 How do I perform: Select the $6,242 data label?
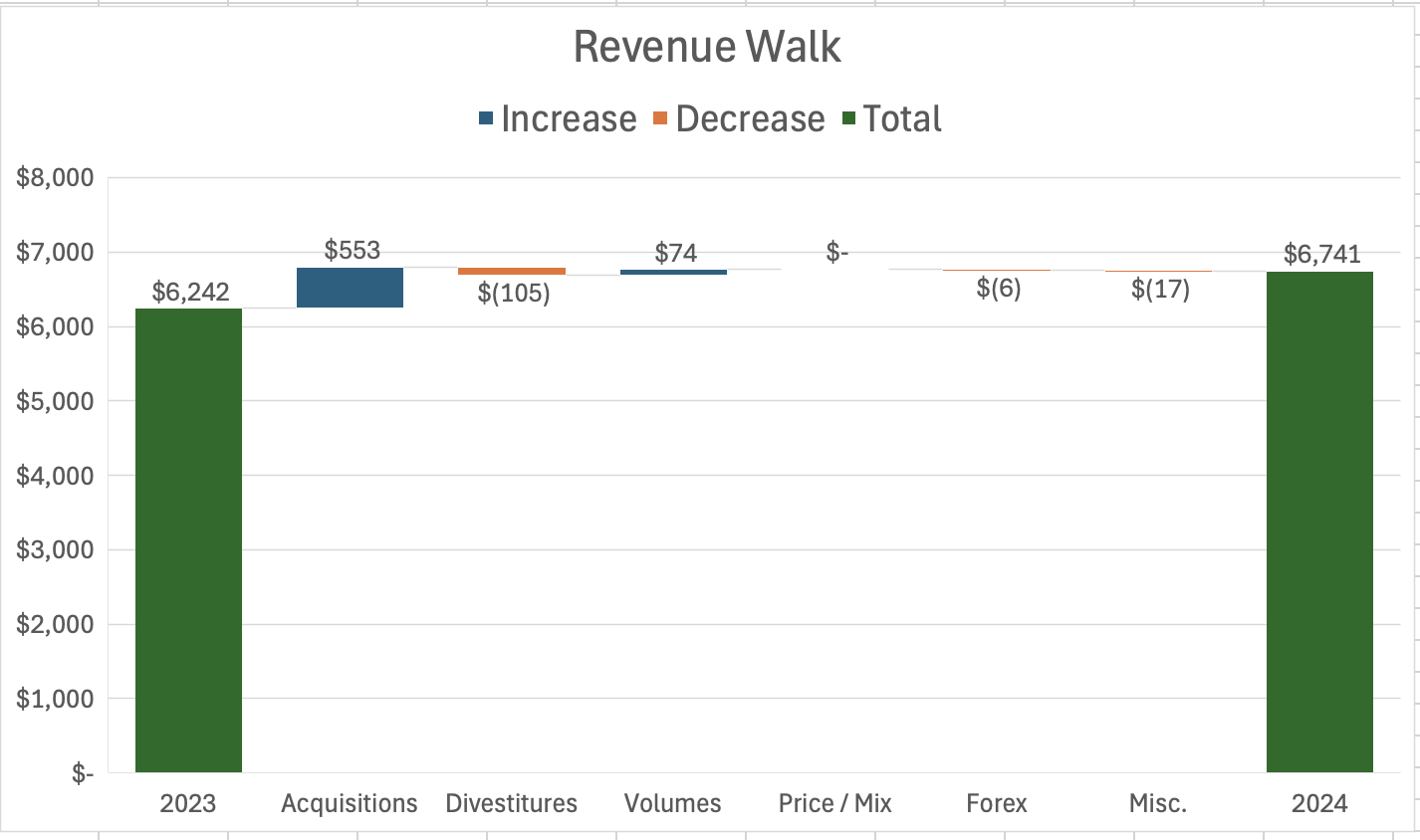point(188,293)
